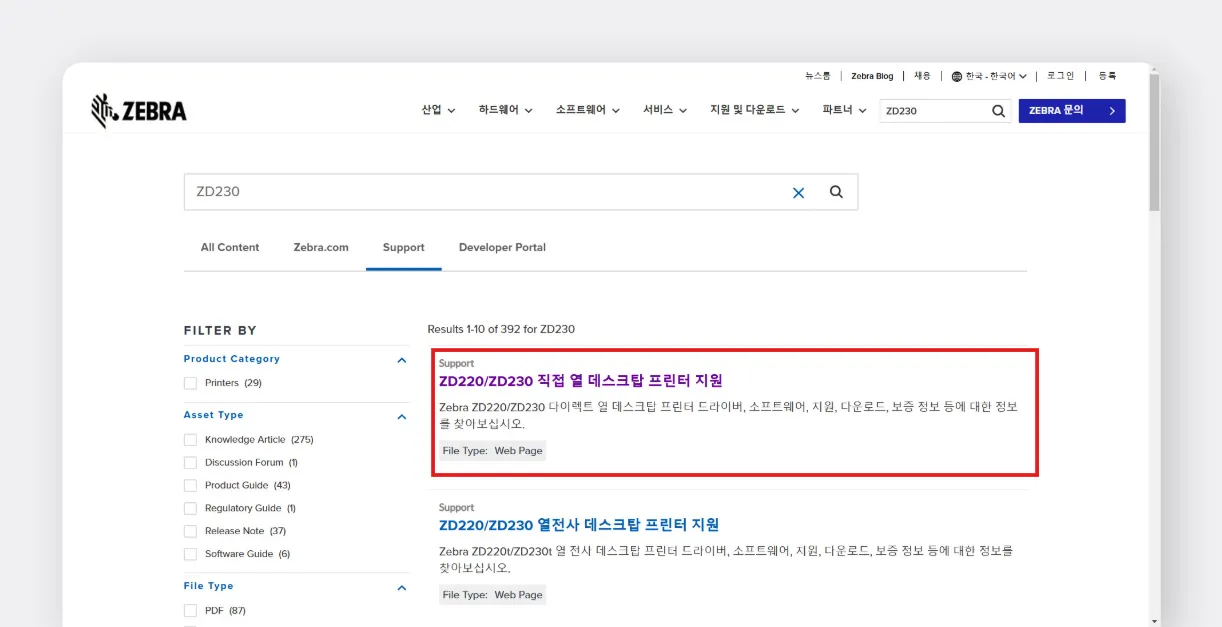Check the Release Note (37) filter
Viewport: 1222px width, 627px height.
coord(190,531)
